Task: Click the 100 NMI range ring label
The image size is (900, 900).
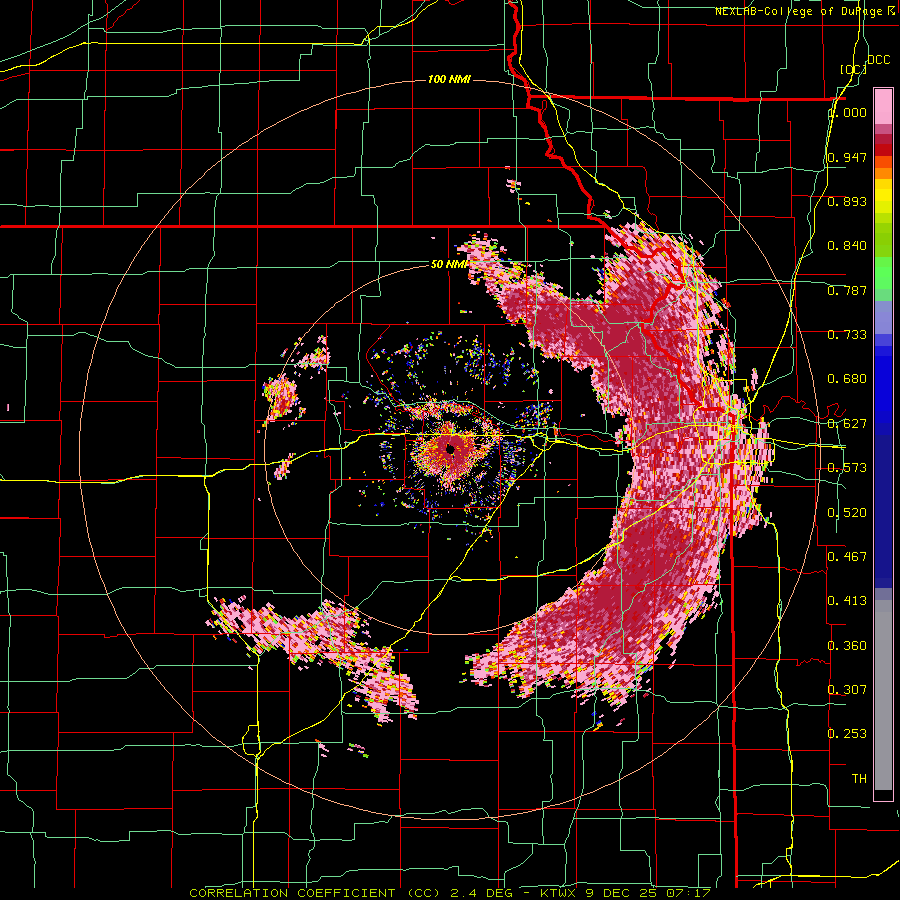Action: point(449,79)
